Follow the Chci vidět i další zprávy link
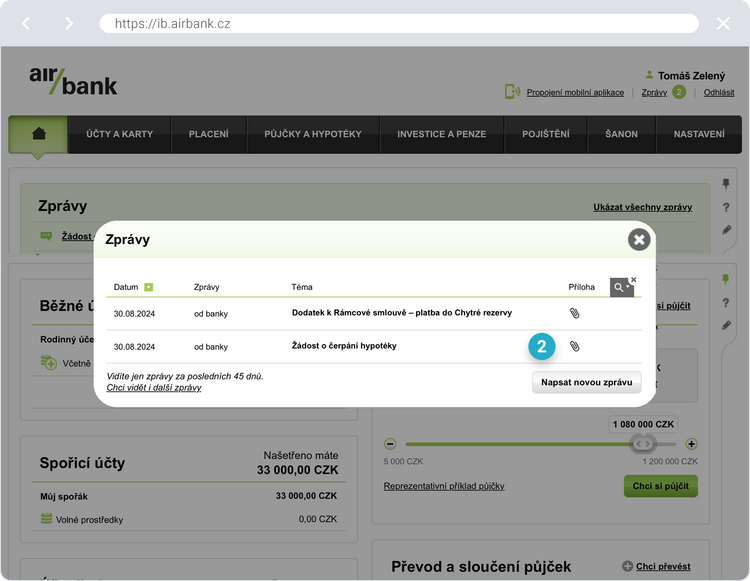The height and width of the screenshot is (581, 750). pyautogui.click(x=154, y=388)
